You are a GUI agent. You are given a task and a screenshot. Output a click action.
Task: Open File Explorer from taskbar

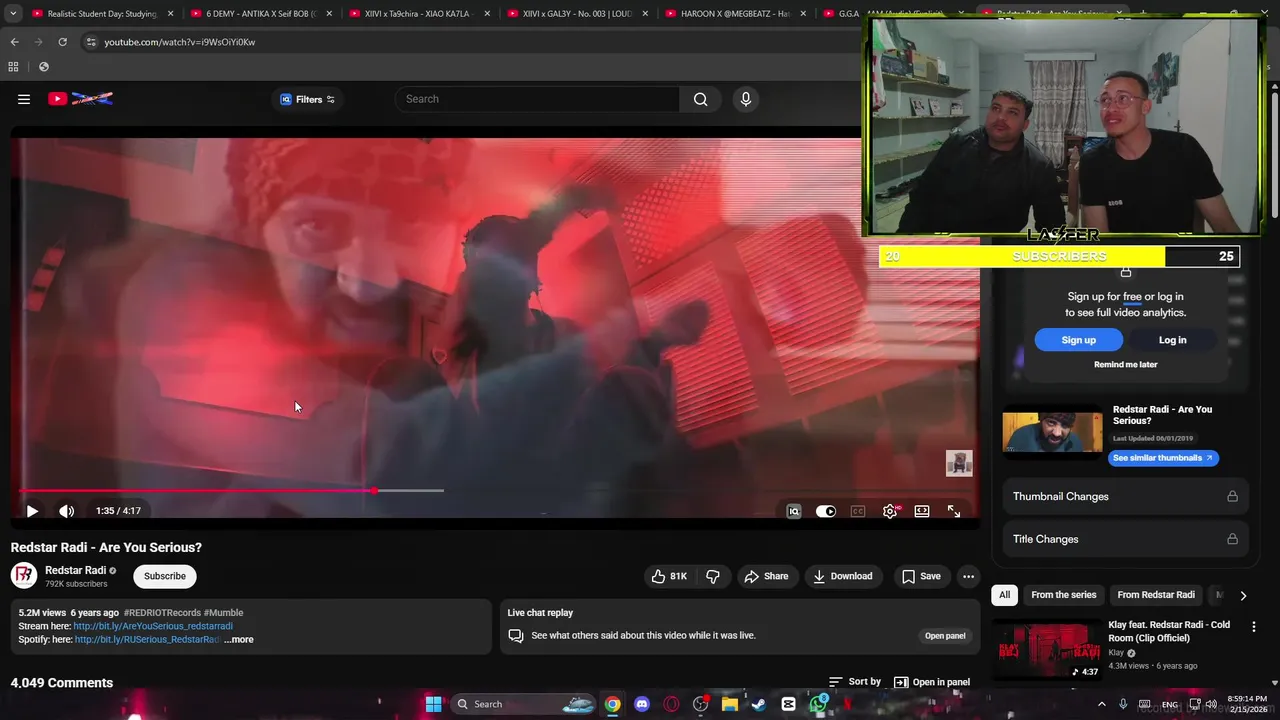(x=730, y=704)
